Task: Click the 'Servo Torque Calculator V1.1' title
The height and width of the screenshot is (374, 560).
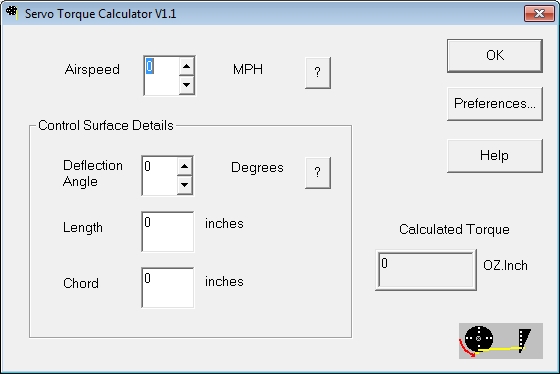Action: point(101,14)
